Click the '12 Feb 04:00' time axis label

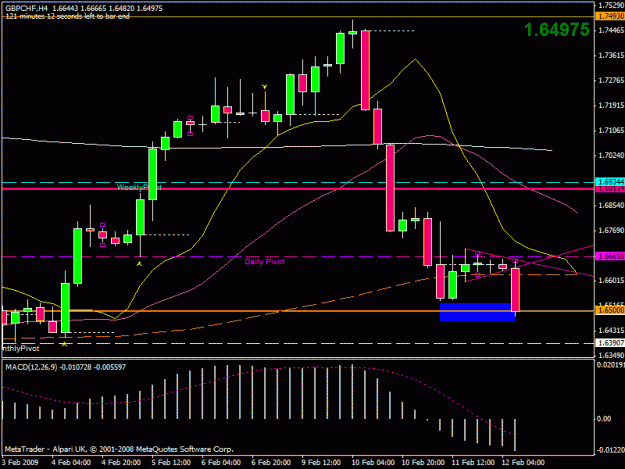point(523,463)
